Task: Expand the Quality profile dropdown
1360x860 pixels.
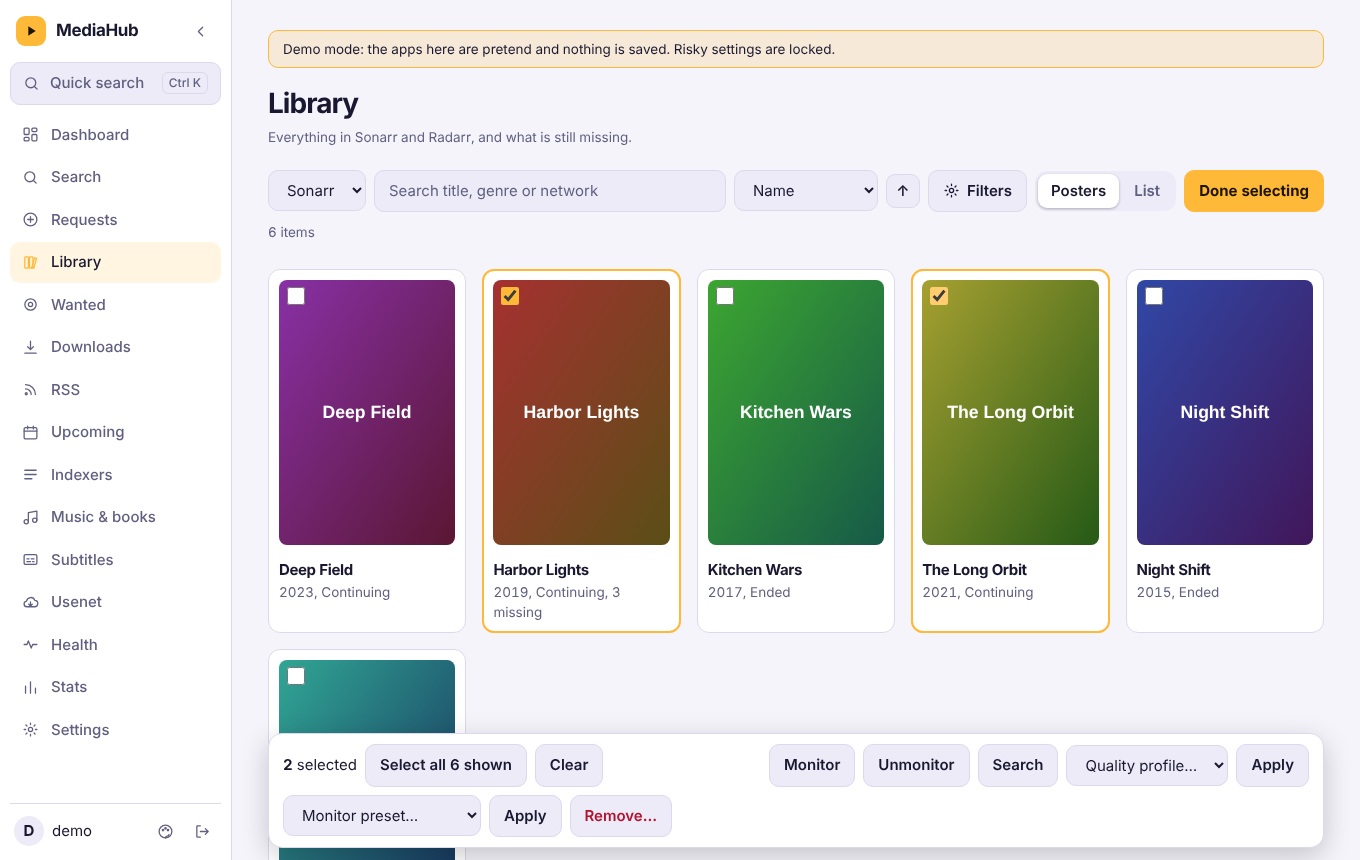Action: click(1147, 765)
